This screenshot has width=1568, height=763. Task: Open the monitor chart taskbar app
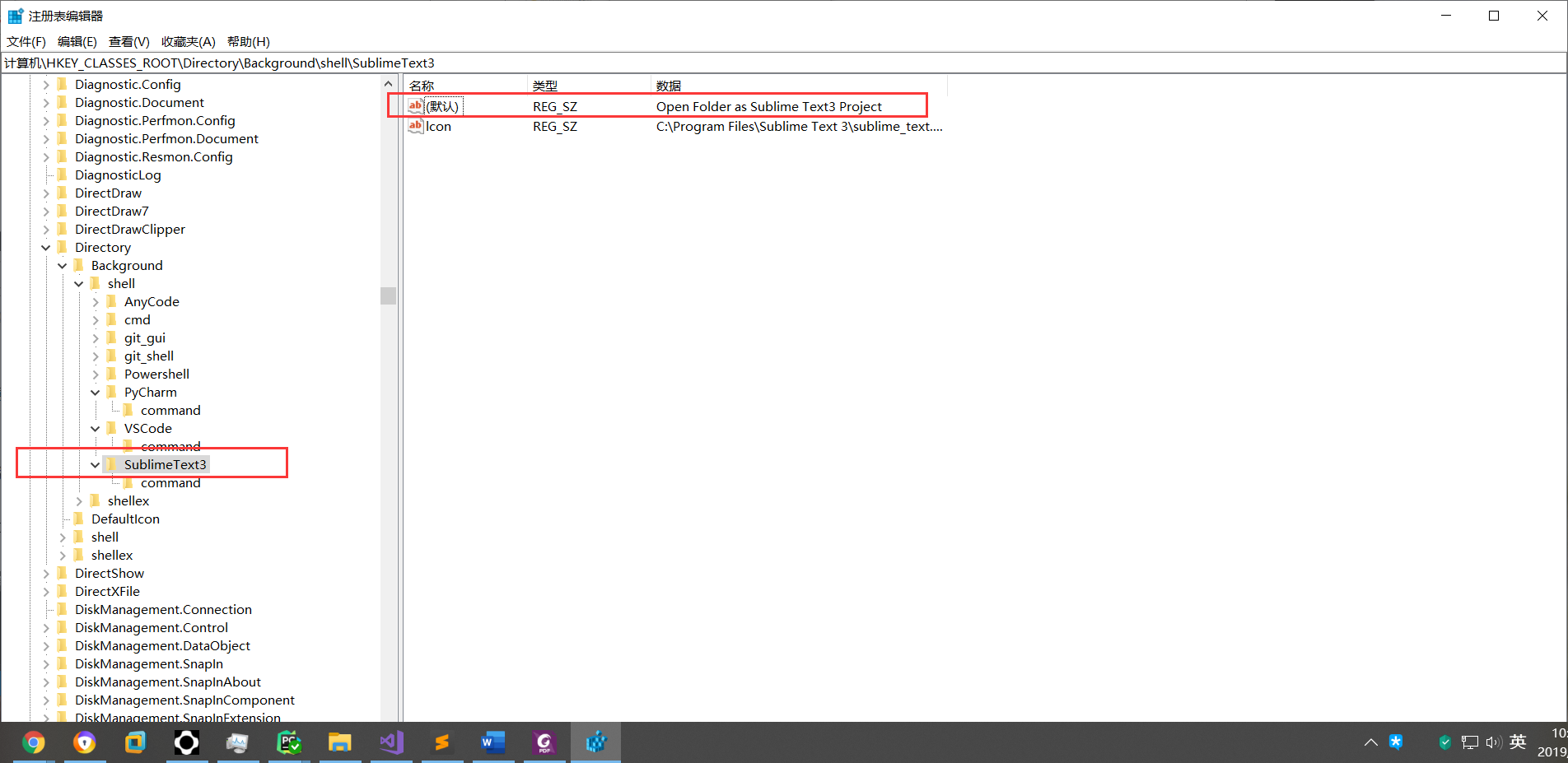point(237,743)
